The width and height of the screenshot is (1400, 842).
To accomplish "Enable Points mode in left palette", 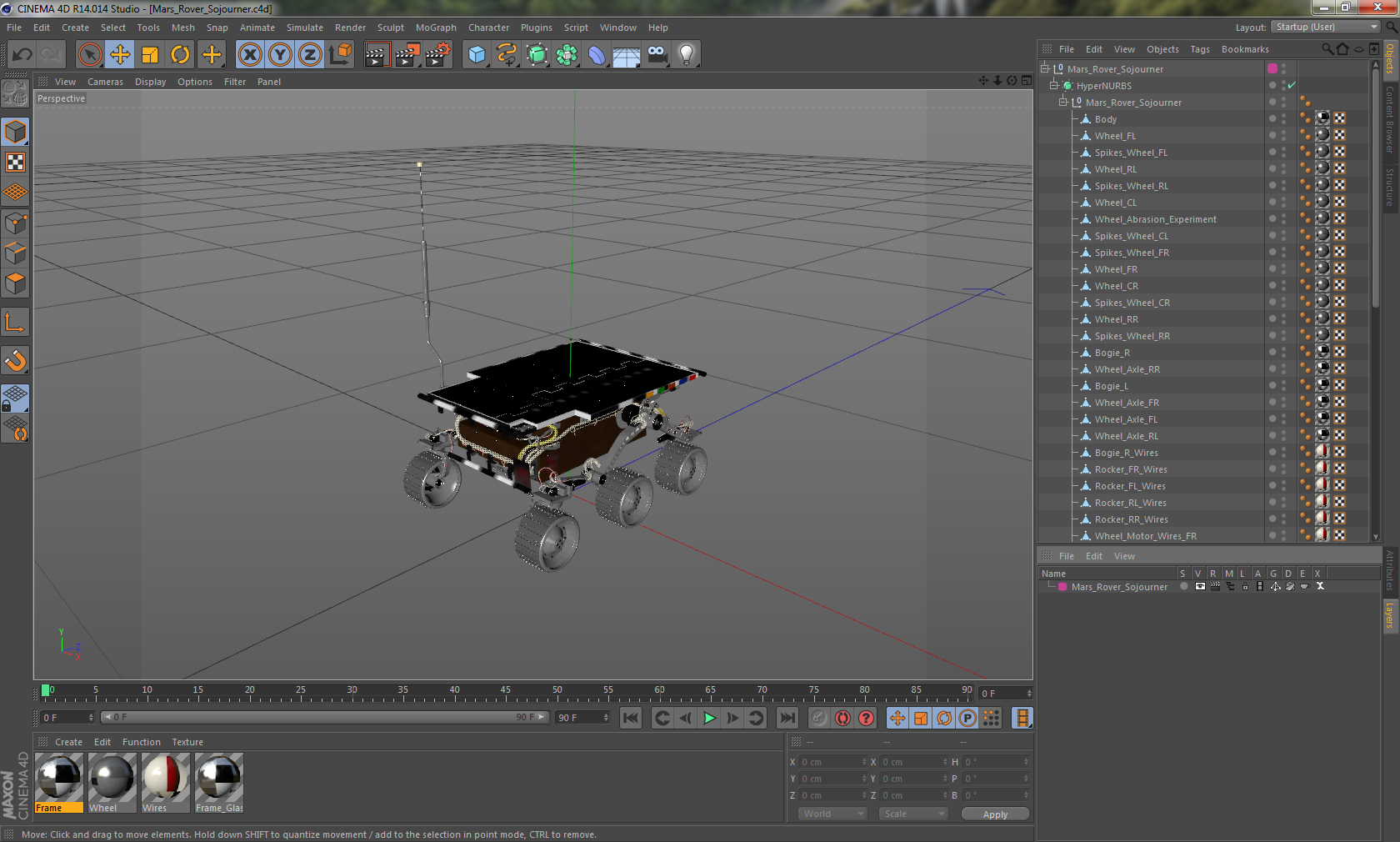I will point(15,223).
